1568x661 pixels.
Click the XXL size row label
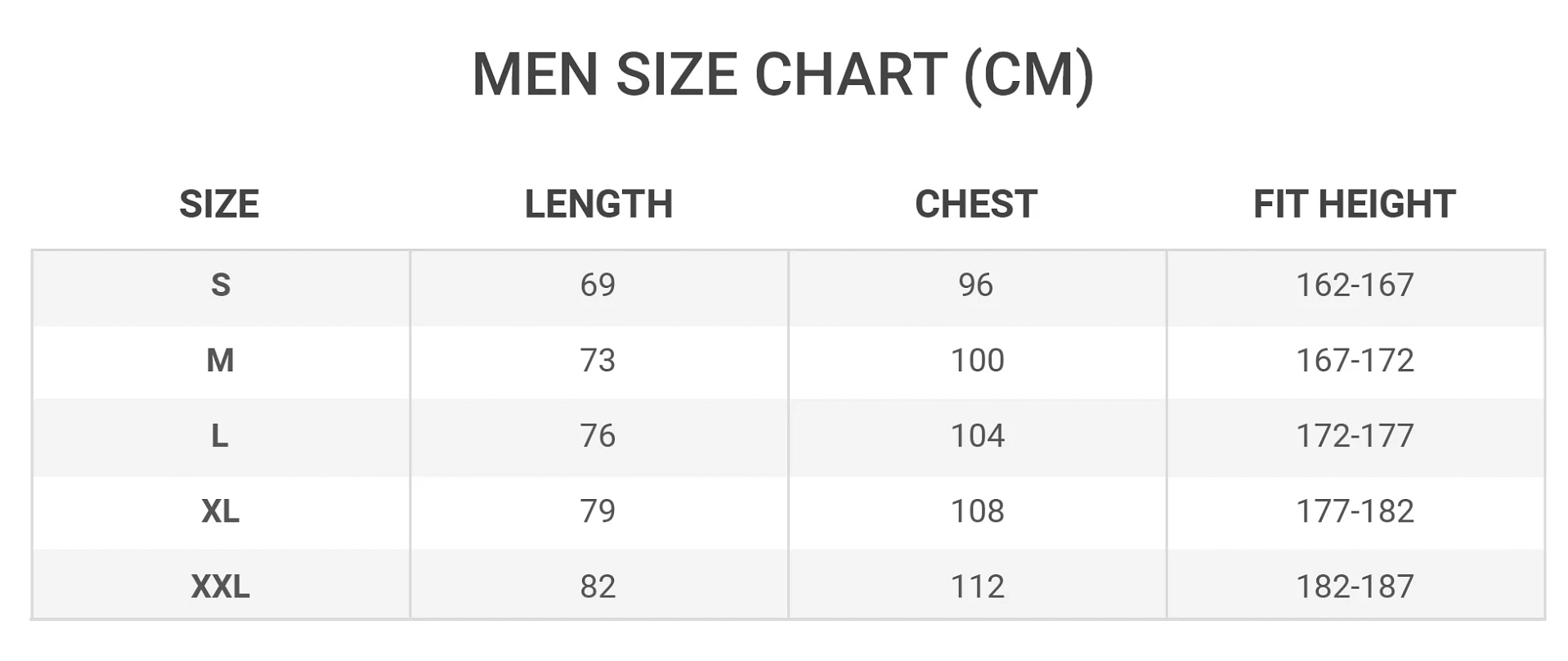pos(221,586)
